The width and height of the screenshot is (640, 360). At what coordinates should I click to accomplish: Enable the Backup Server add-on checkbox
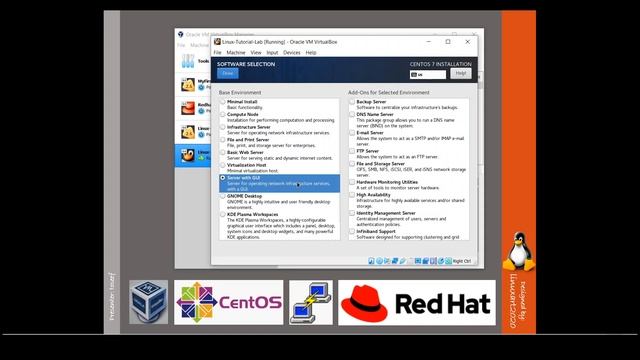click(352, 102)
